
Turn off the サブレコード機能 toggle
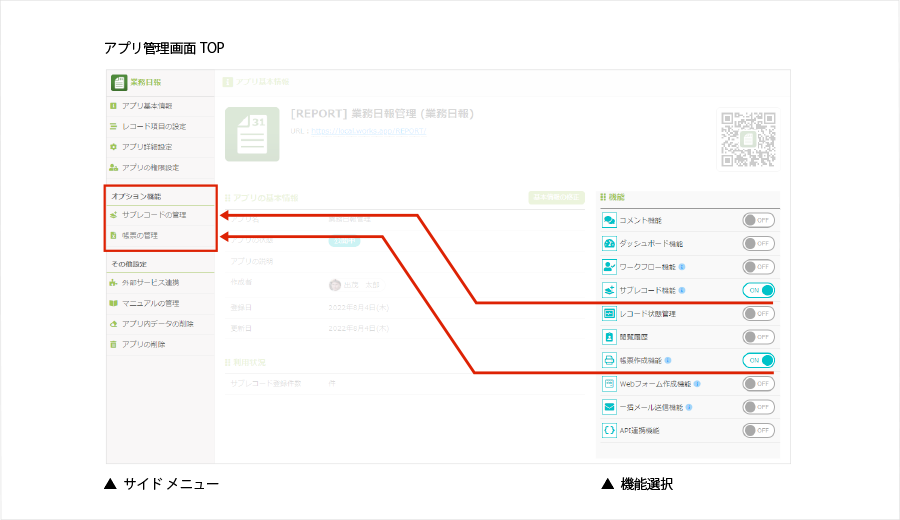[758, 290]
